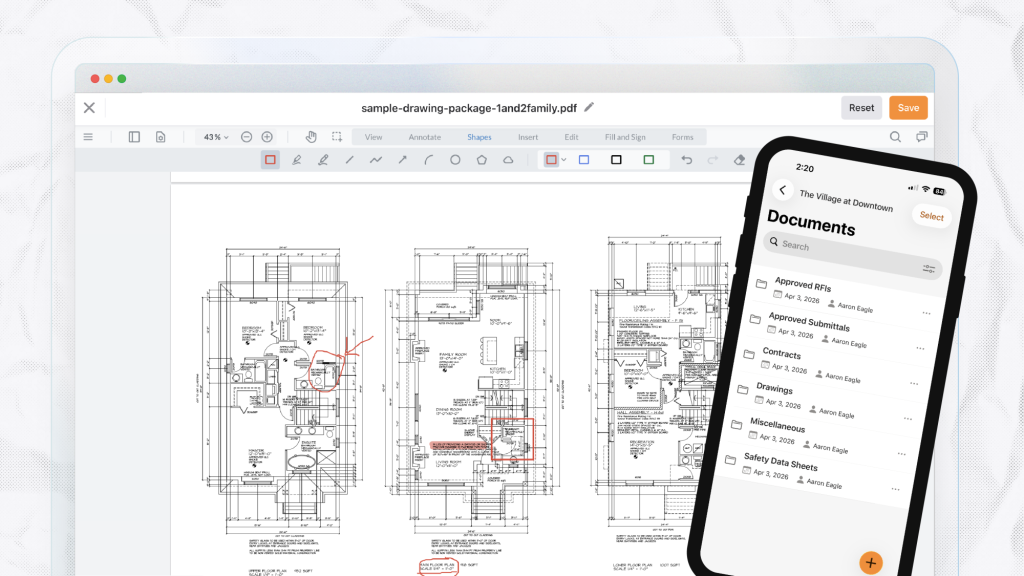This screenshot has height=576, width=1024.
Task: Open more options for Safety Data Sheets
Action: [895, 489]
